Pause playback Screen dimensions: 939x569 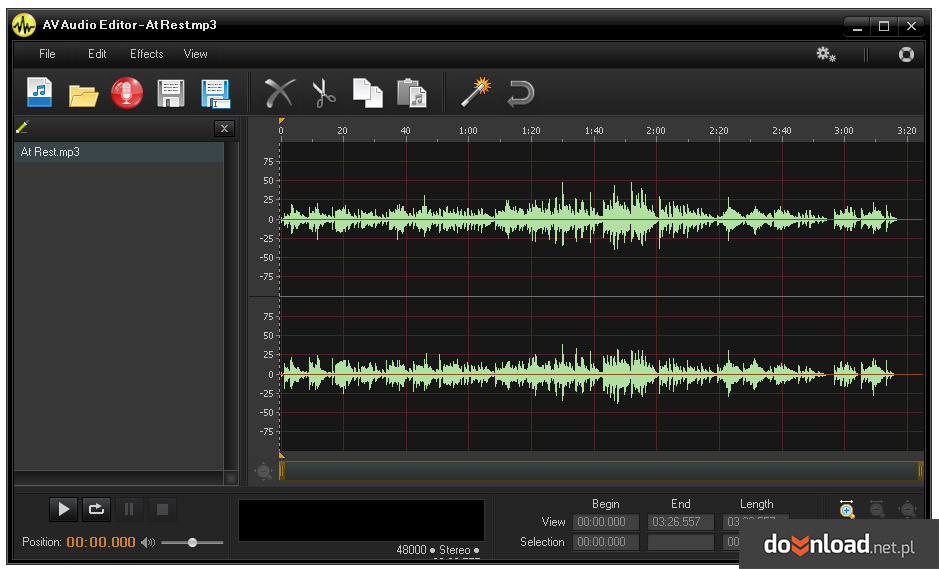click(129, 509)
